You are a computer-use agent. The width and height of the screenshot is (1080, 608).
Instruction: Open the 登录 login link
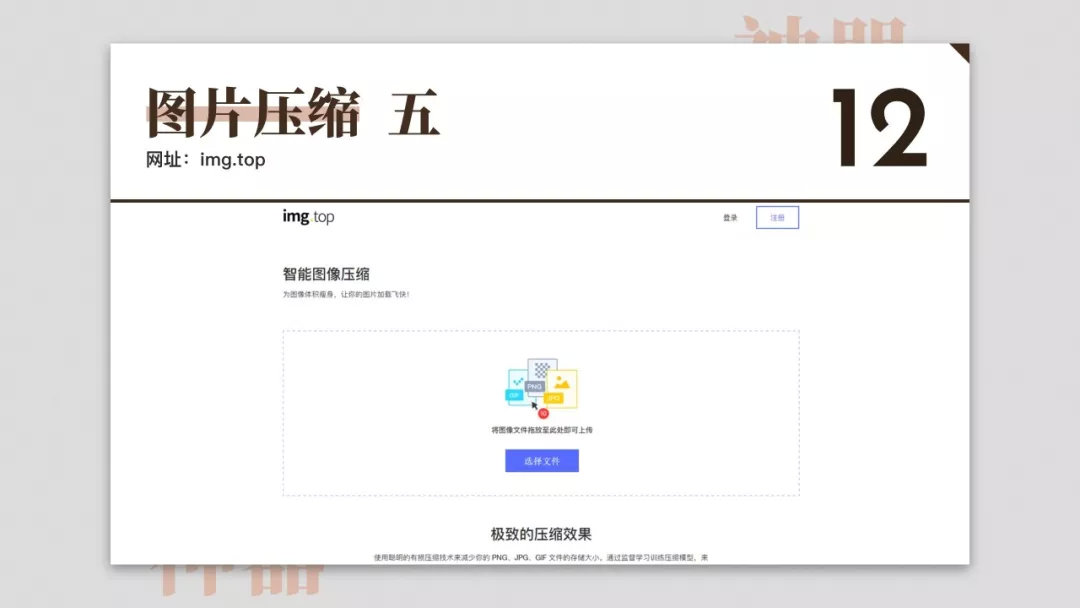tap(729, 218)
